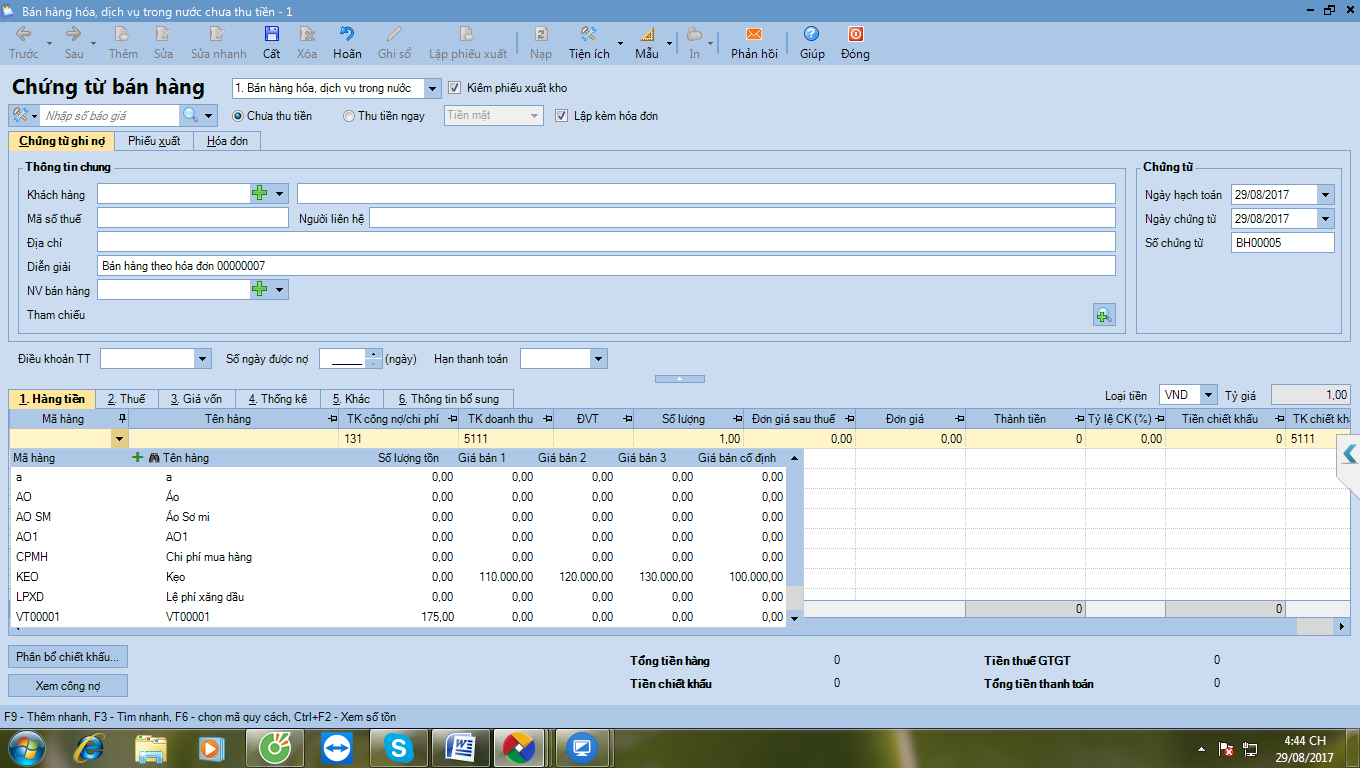Open the sales type dropdown 'Bán hàng hóa, dịch vụ trong nước'
The height and width of the screenshot is (768, 1360).
[x=432, y=88]
